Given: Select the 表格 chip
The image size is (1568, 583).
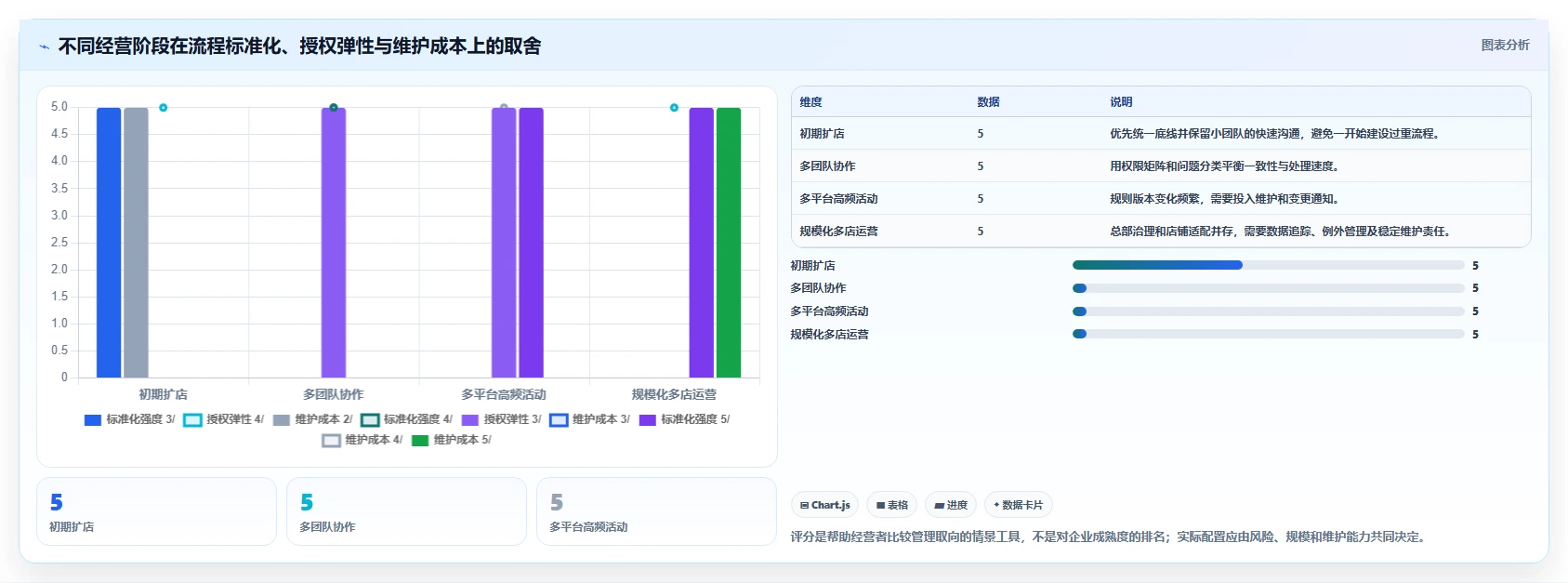Looking at the screenshot, I should click(x=891, y=505).
